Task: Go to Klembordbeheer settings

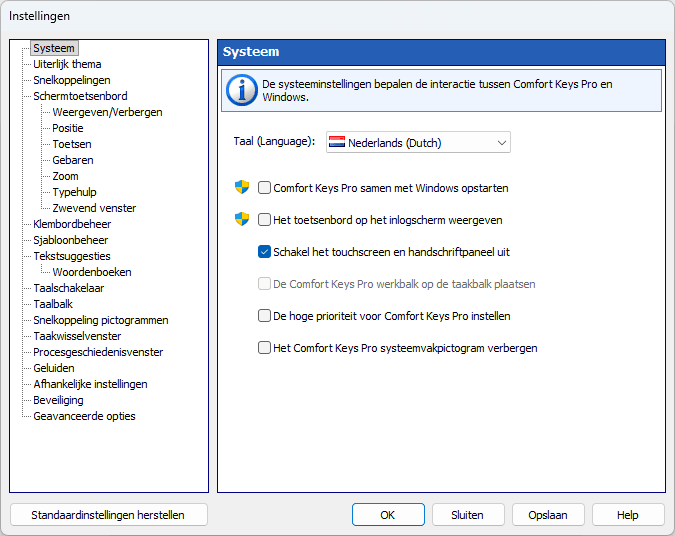Action: [72, 224]
